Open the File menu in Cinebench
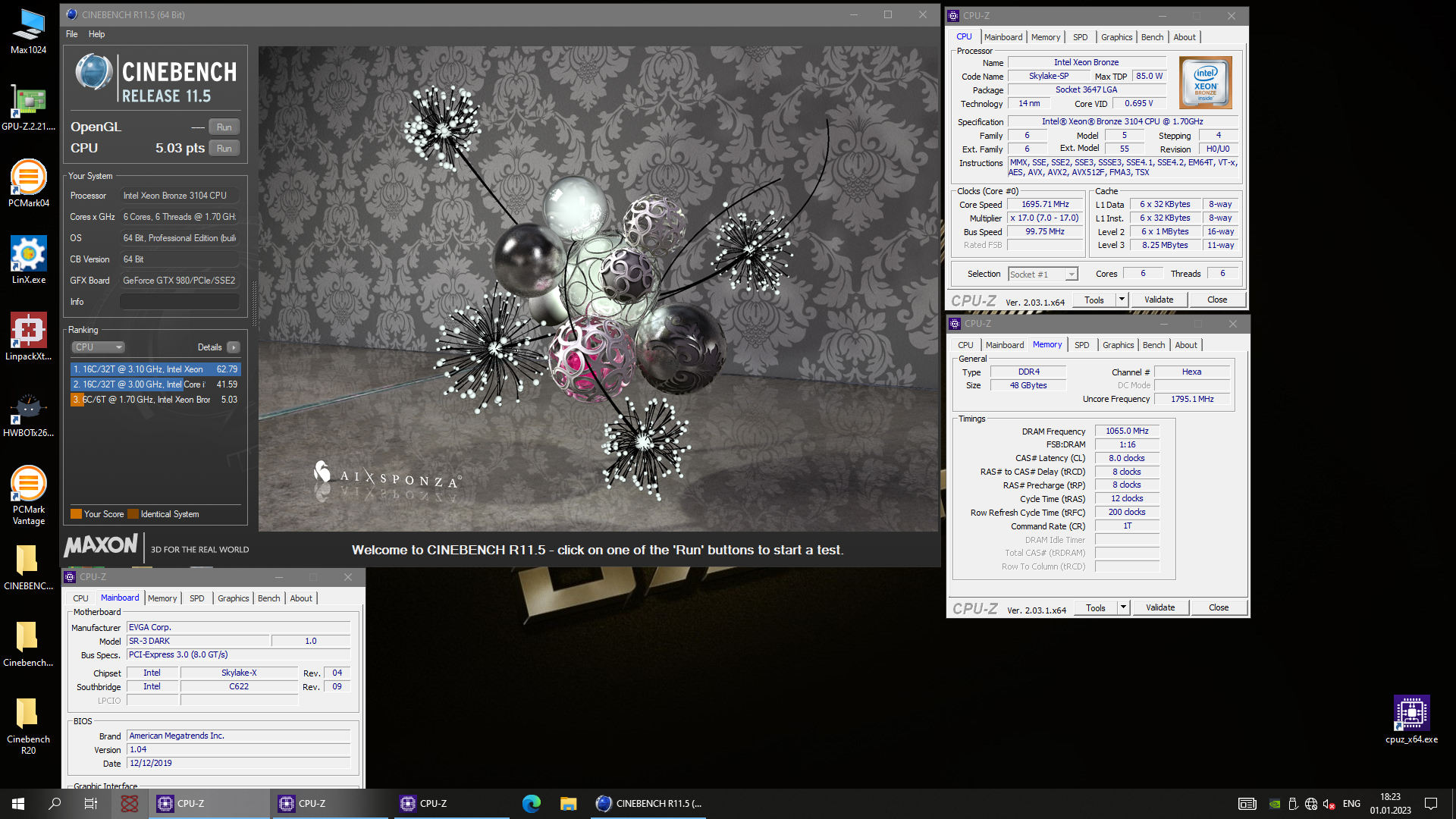Image resolution: width=1456 pixels, height=819 pixels. click(72, 34)
